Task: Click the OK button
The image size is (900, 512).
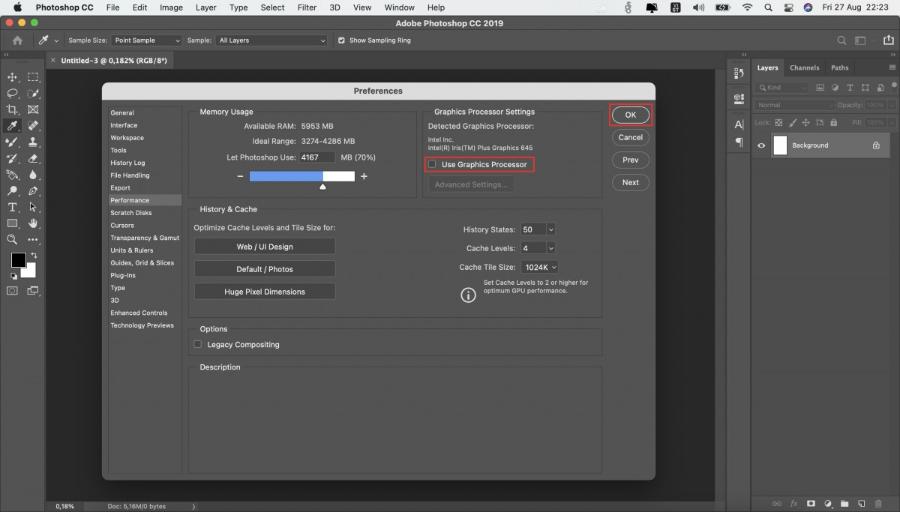Action: pyautogui.click(x=630, y=115)
